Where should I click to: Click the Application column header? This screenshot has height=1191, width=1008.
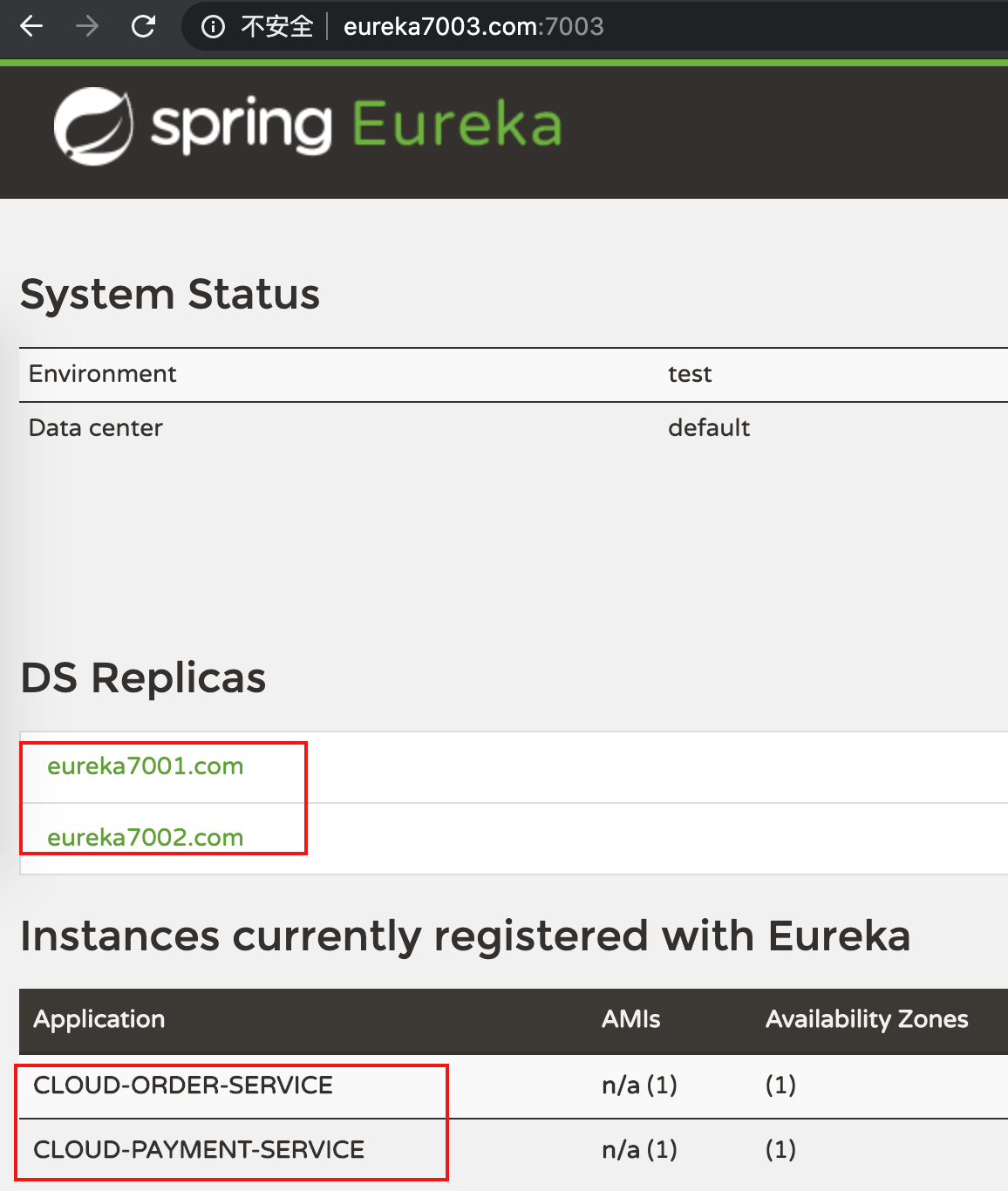[x=99, y=1019]
